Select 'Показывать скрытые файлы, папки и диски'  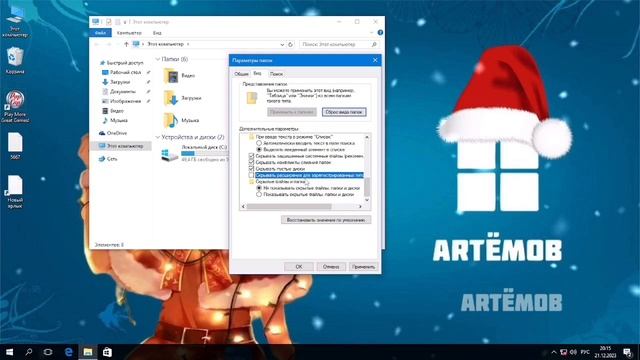(259, 195)
